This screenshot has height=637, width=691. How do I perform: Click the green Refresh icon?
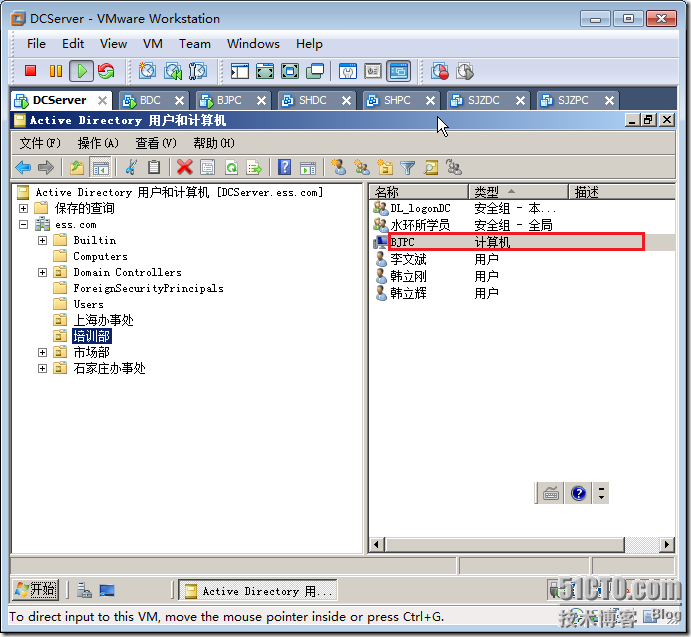click(231, 167)
